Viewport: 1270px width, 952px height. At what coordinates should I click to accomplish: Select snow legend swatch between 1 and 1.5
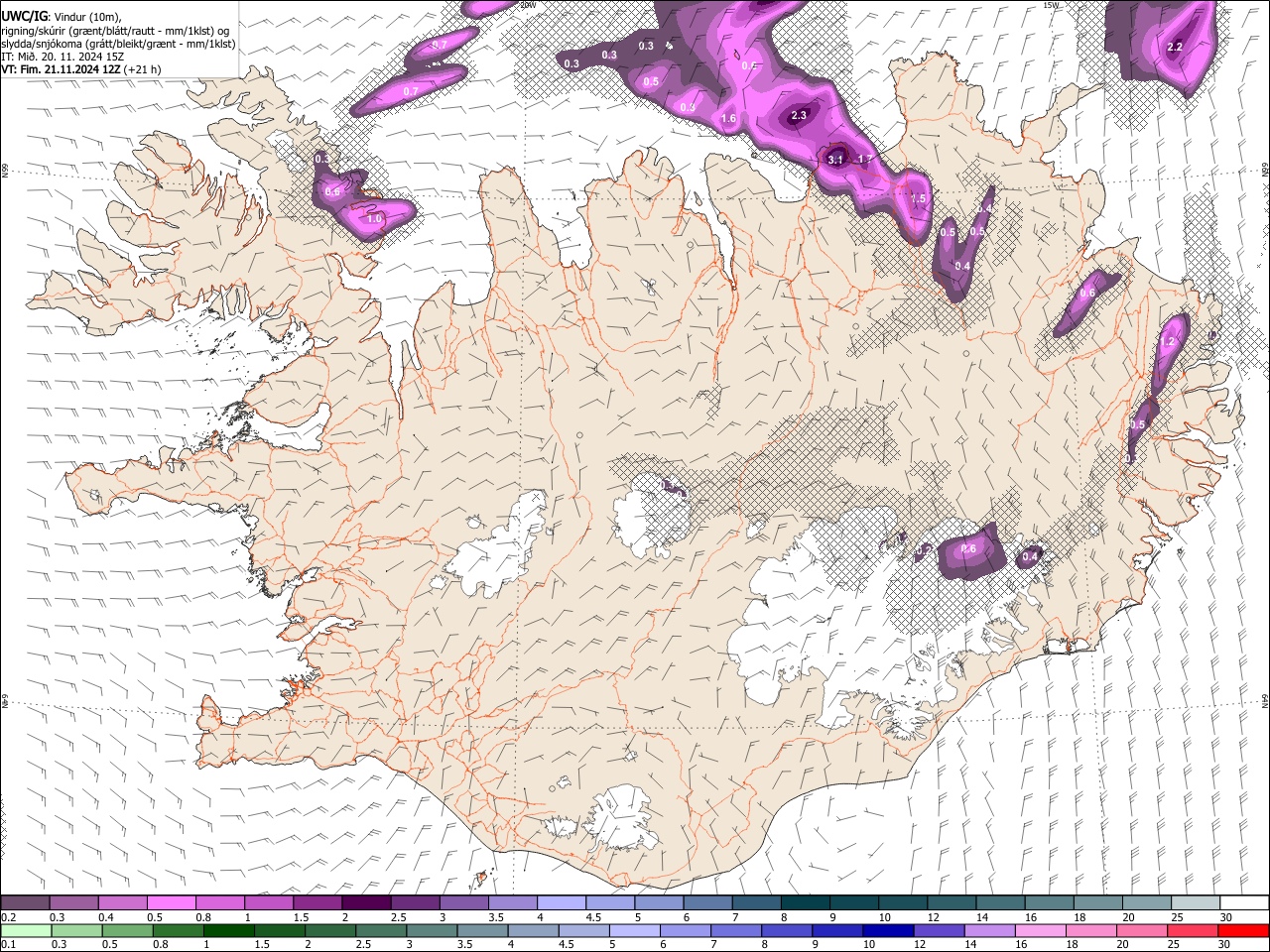click(269, 902)
